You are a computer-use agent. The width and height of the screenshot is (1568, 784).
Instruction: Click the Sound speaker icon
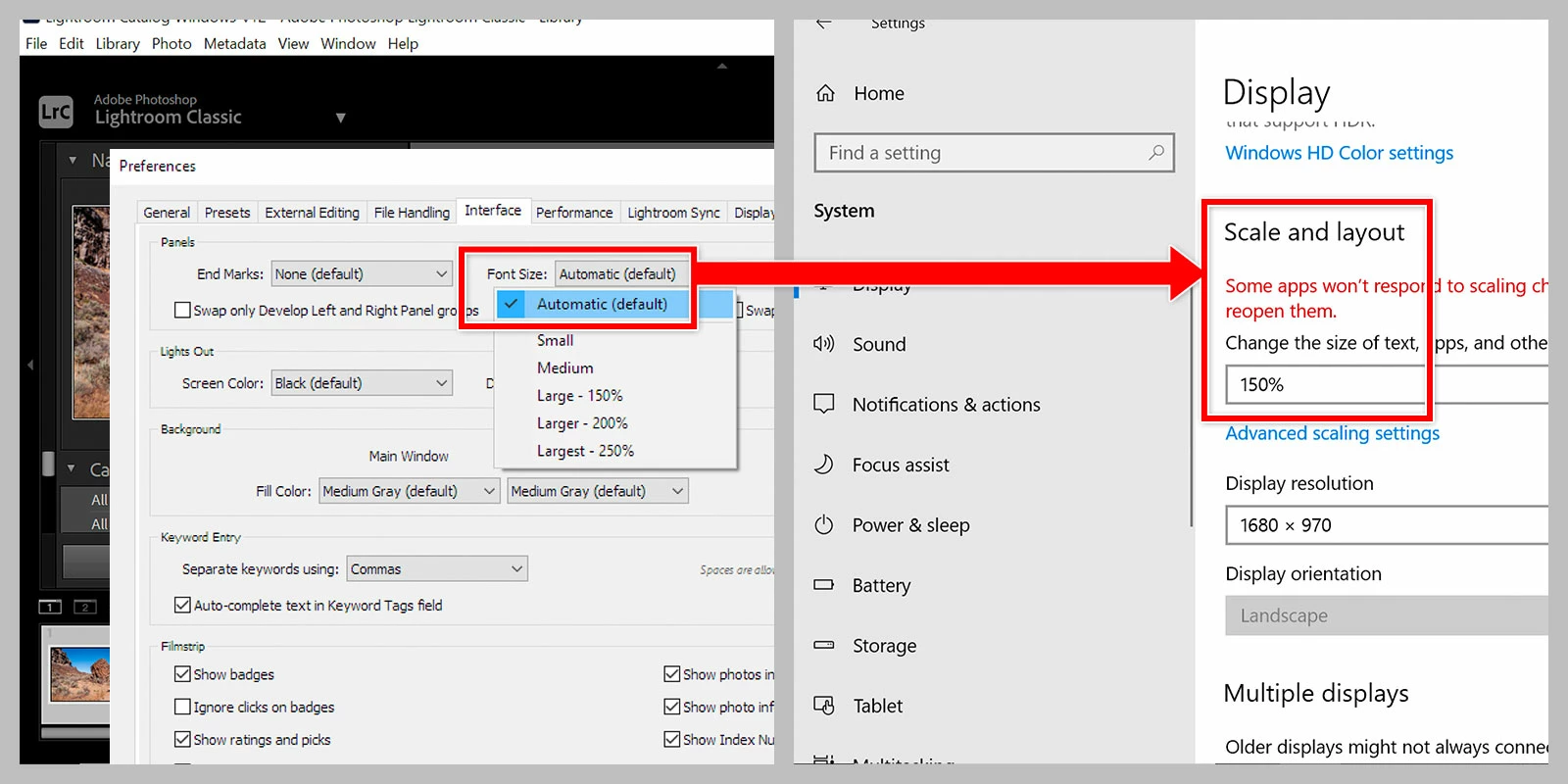(824, 344)
